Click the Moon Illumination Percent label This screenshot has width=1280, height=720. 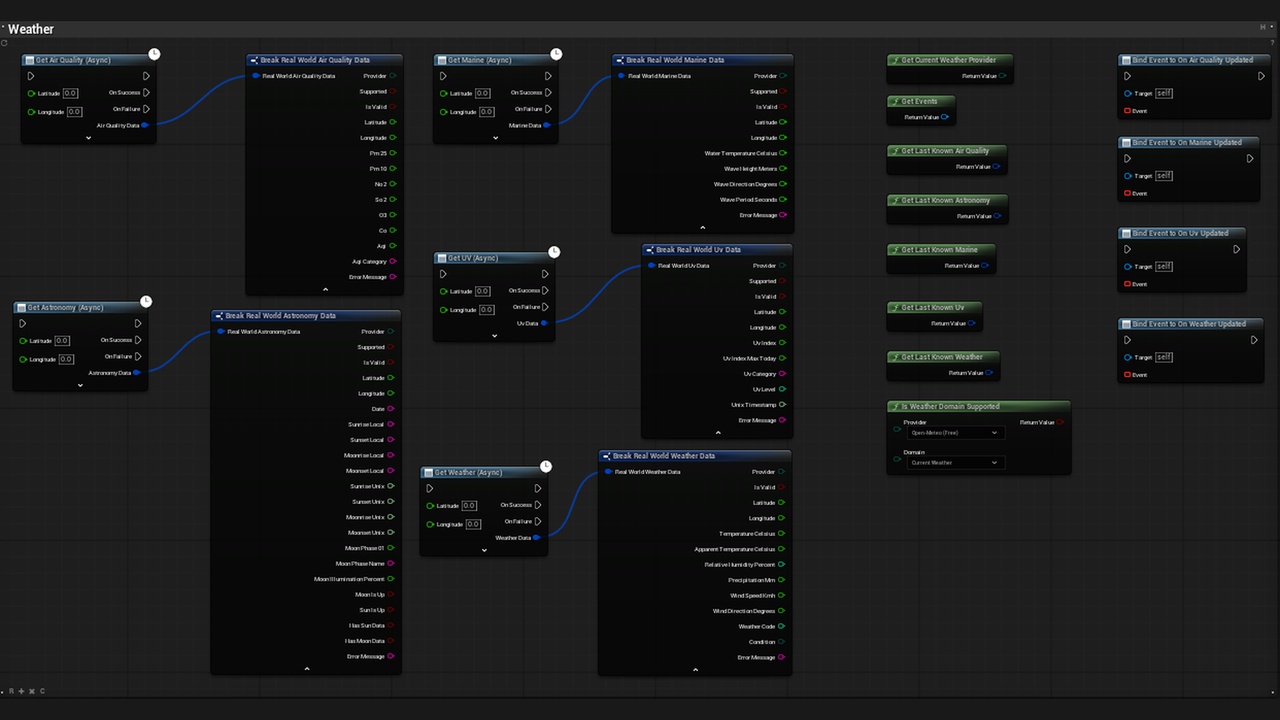click(x=348, y=579)
